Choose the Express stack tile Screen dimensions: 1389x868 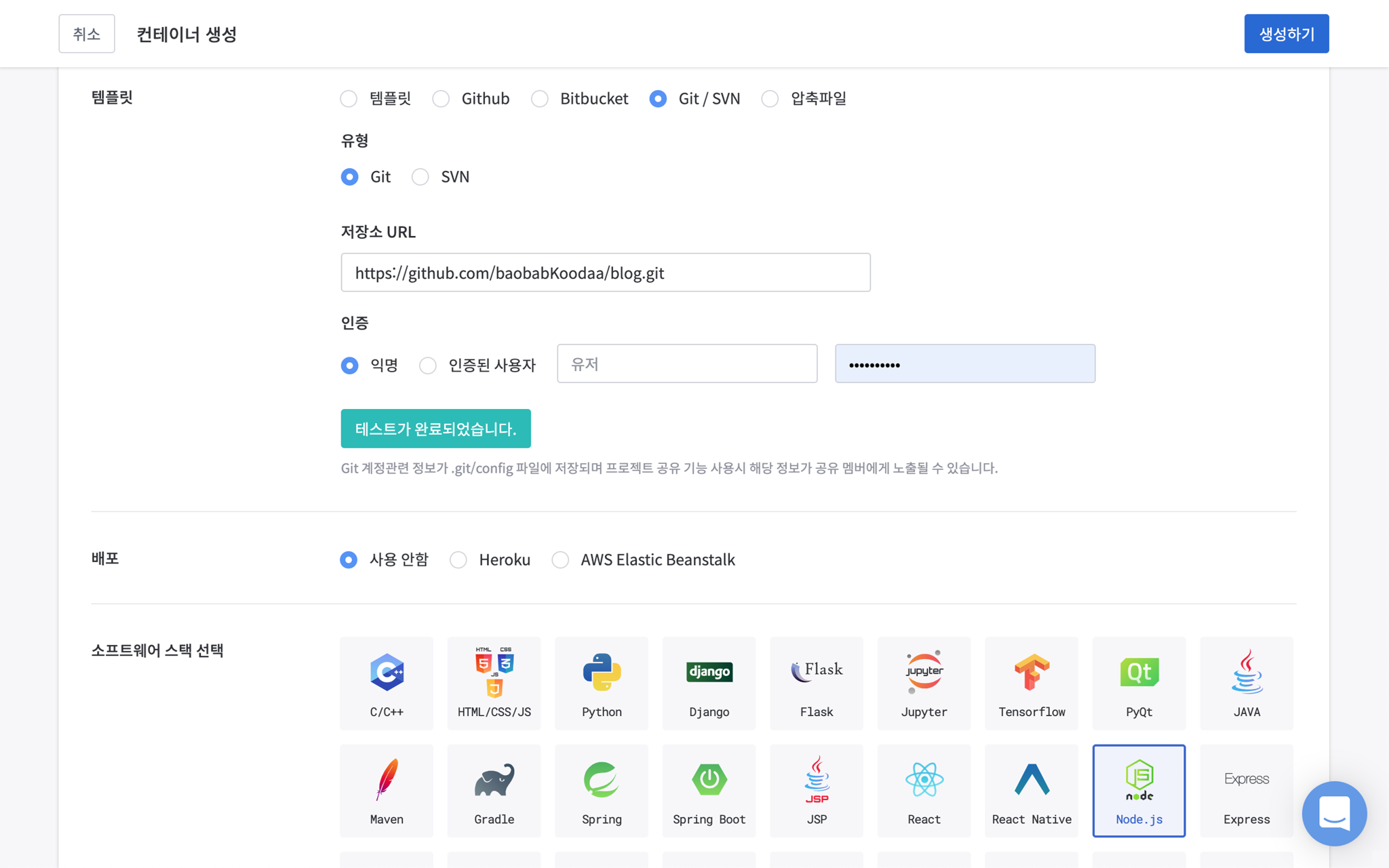click(1247, 791)
